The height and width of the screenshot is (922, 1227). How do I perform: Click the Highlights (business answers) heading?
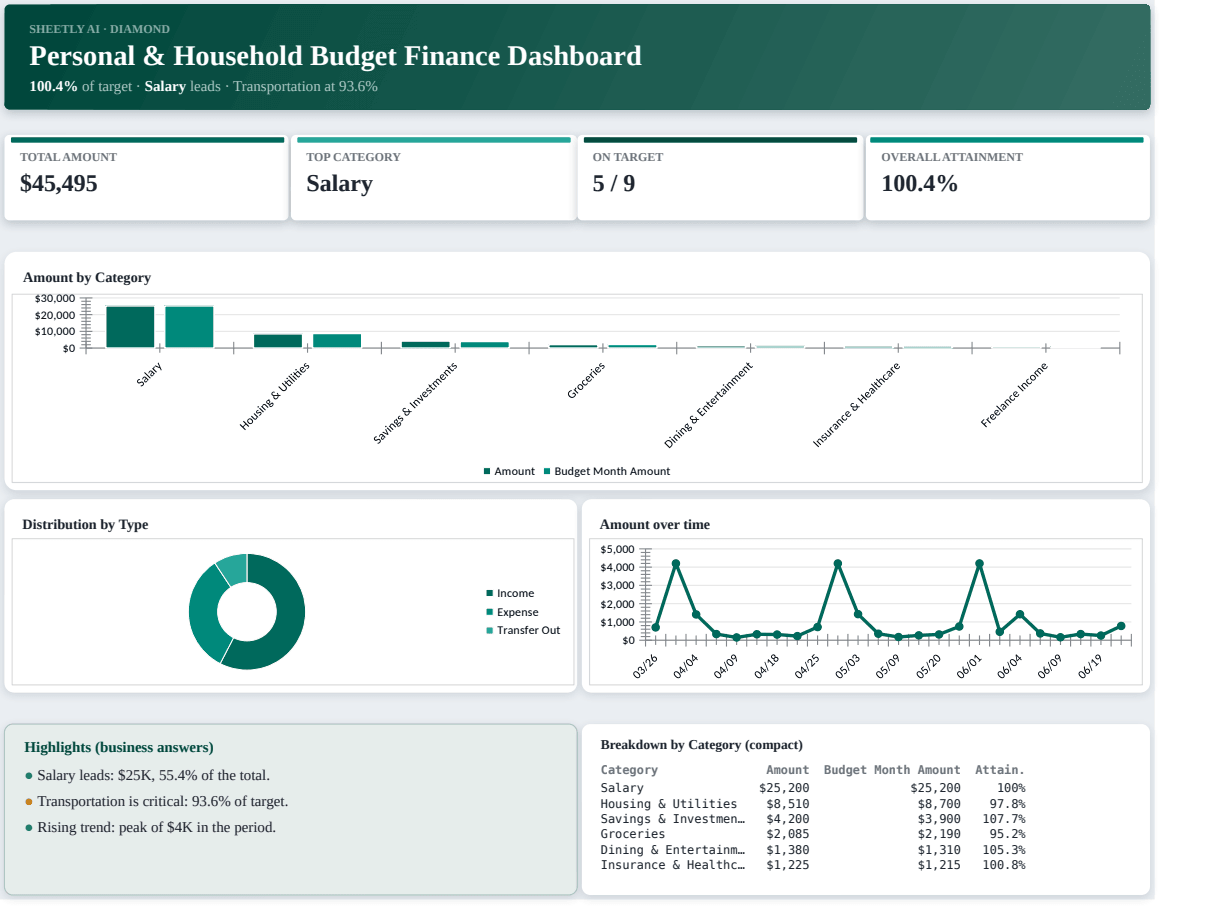coord(119,747)
